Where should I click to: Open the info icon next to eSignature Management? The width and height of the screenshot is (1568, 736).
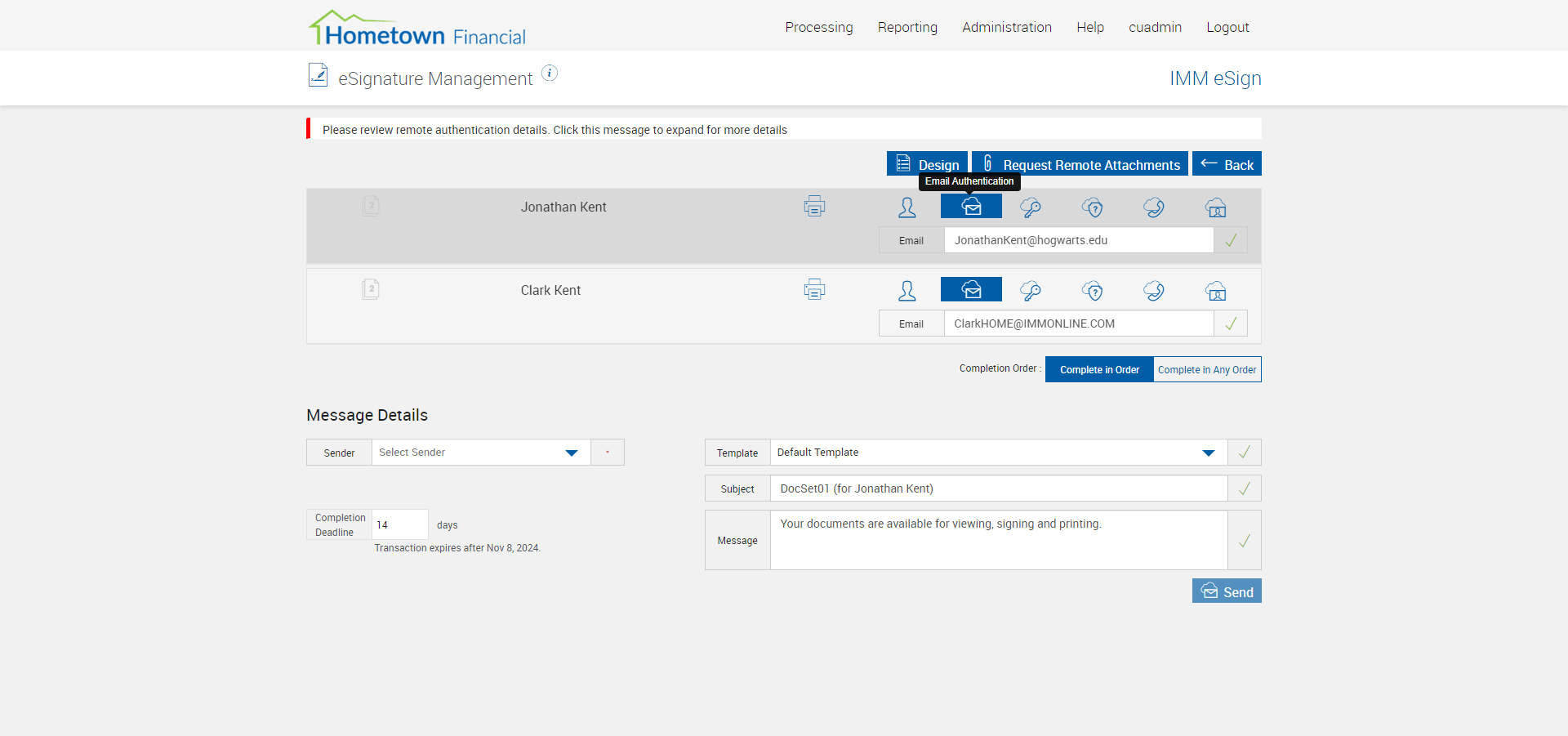550,74
